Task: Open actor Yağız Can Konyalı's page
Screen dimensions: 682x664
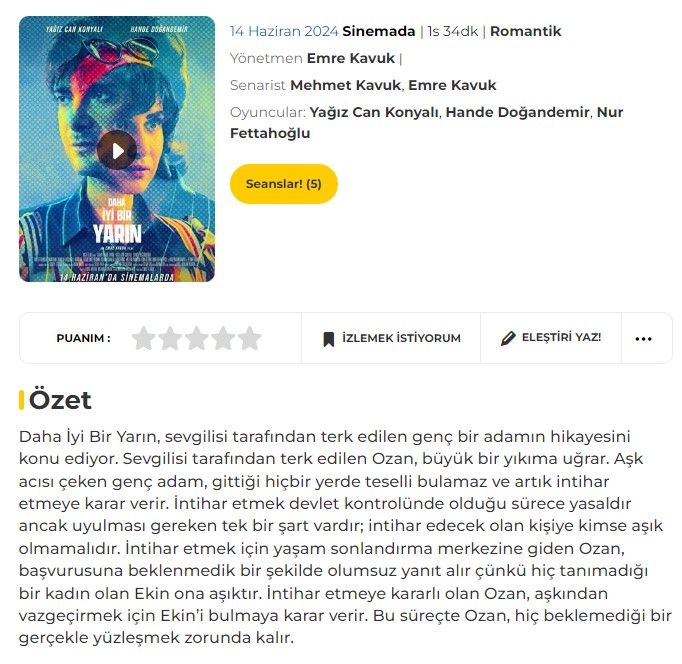Action: coord(374,112)
